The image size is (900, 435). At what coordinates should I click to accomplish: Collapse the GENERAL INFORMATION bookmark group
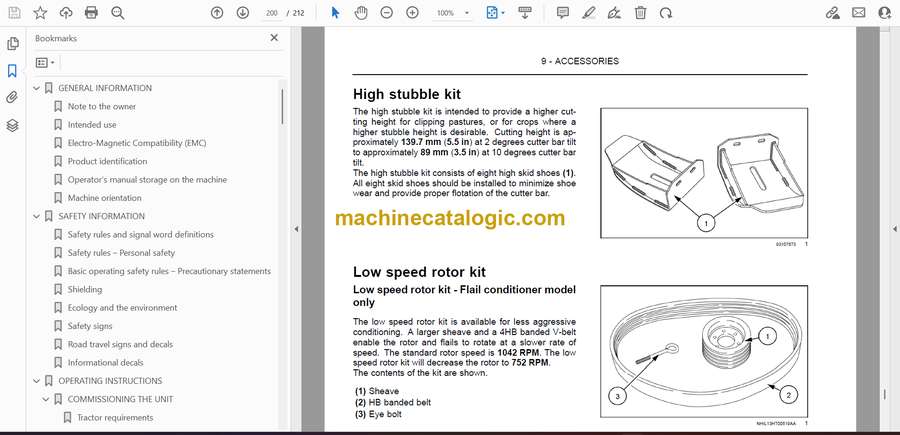37,88
